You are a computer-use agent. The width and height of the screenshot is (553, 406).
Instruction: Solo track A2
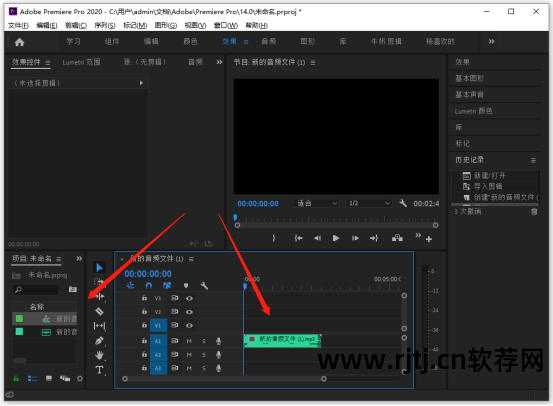204,355
